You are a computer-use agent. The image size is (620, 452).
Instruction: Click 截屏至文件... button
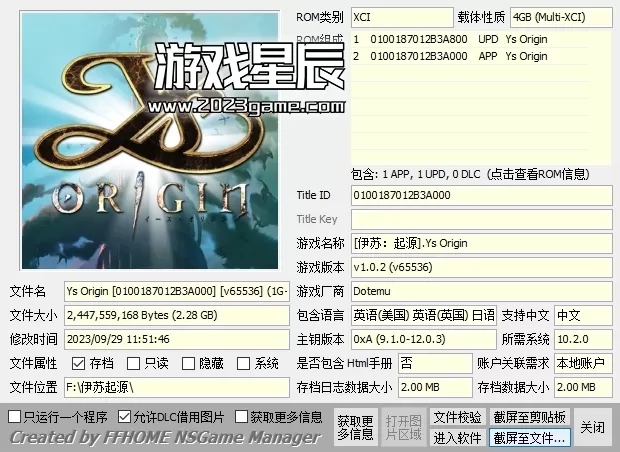click(529, 437)
